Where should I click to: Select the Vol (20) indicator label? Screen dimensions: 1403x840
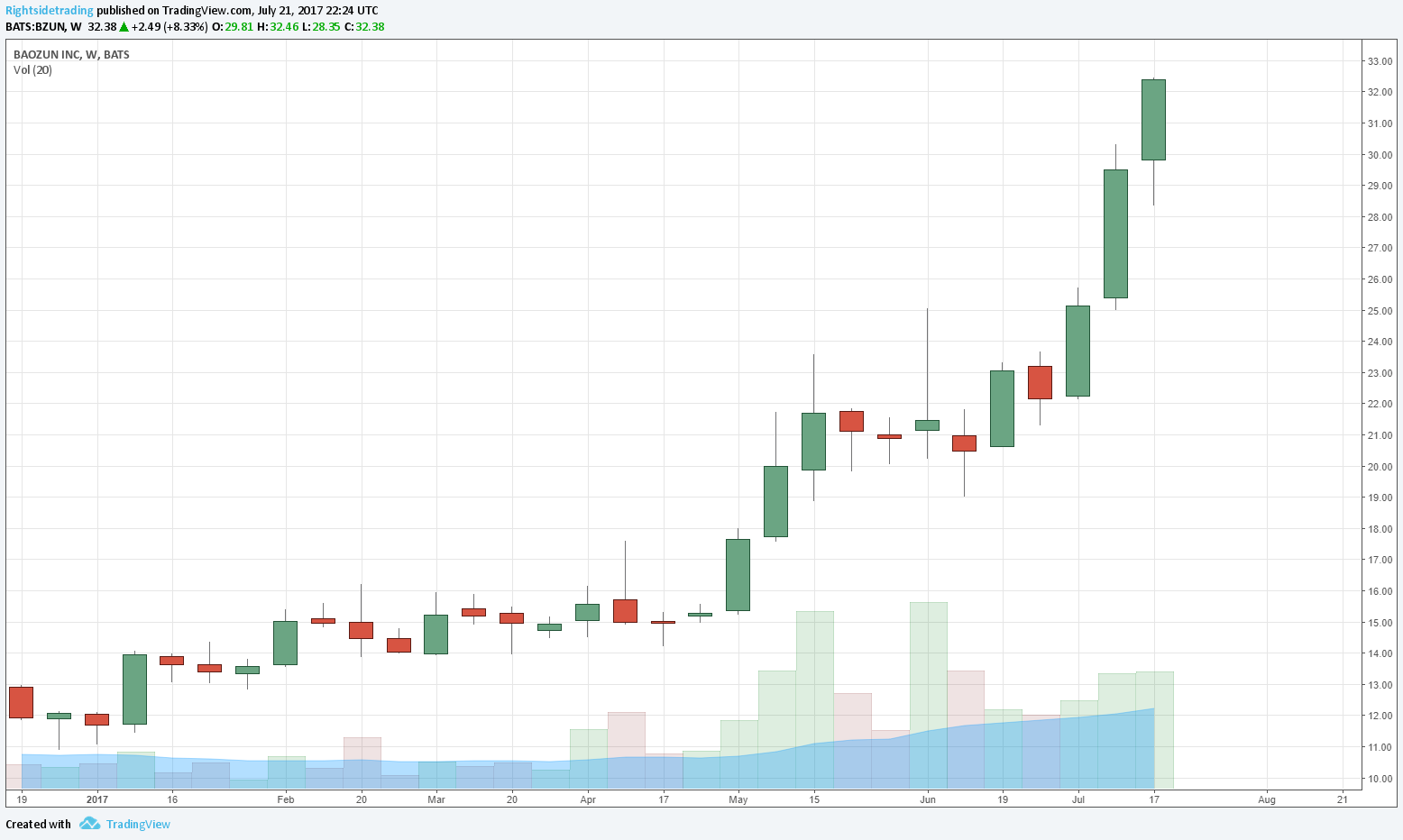coord(32,70)
